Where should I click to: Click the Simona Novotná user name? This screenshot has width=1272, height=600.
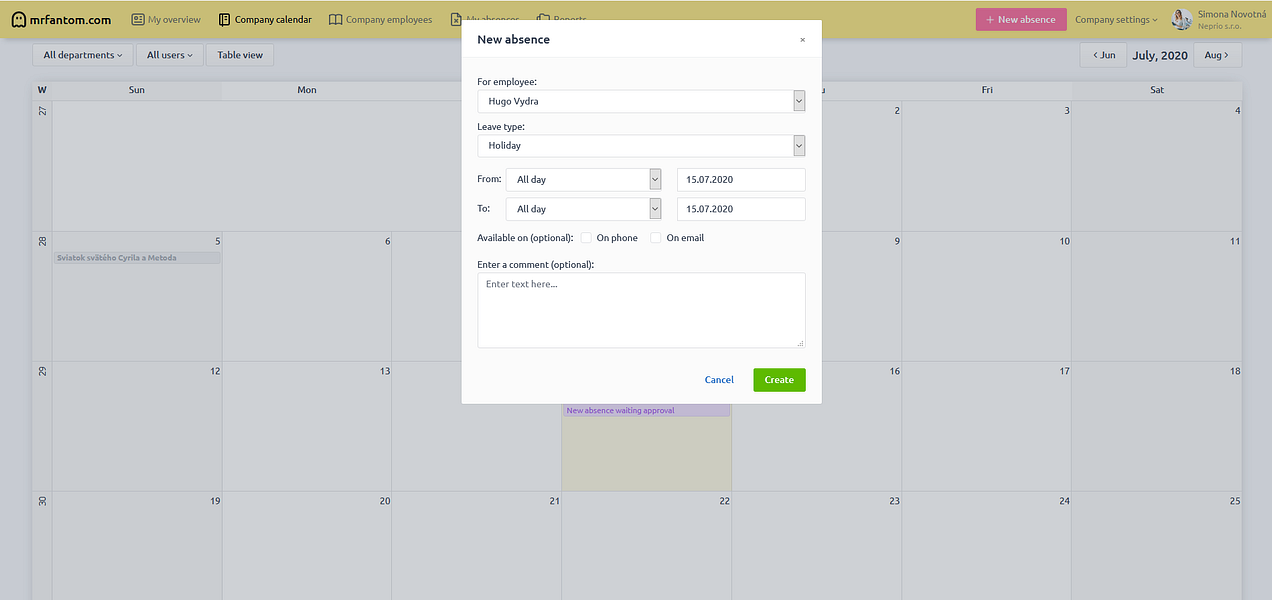(1230, 14)
